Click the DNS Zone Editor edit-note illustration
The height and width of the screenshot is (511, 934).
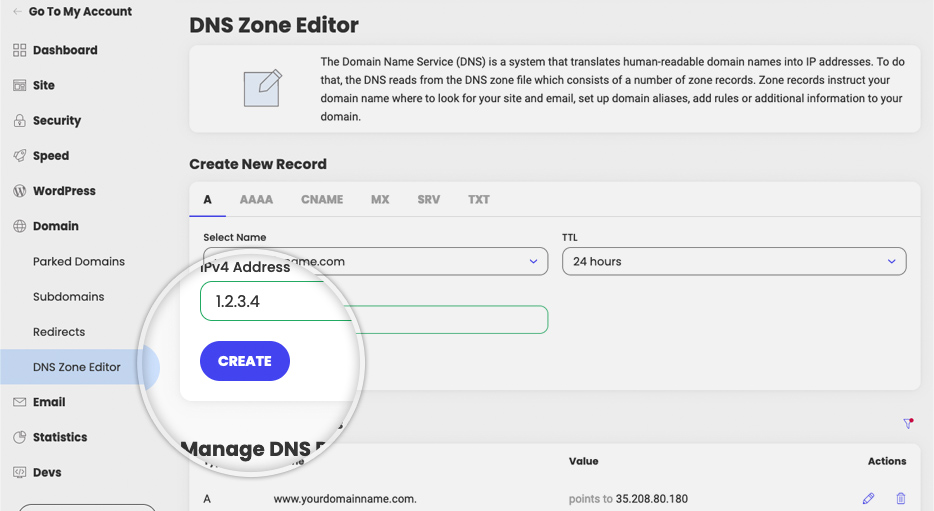pyautogui.click(x=263, y=88)
